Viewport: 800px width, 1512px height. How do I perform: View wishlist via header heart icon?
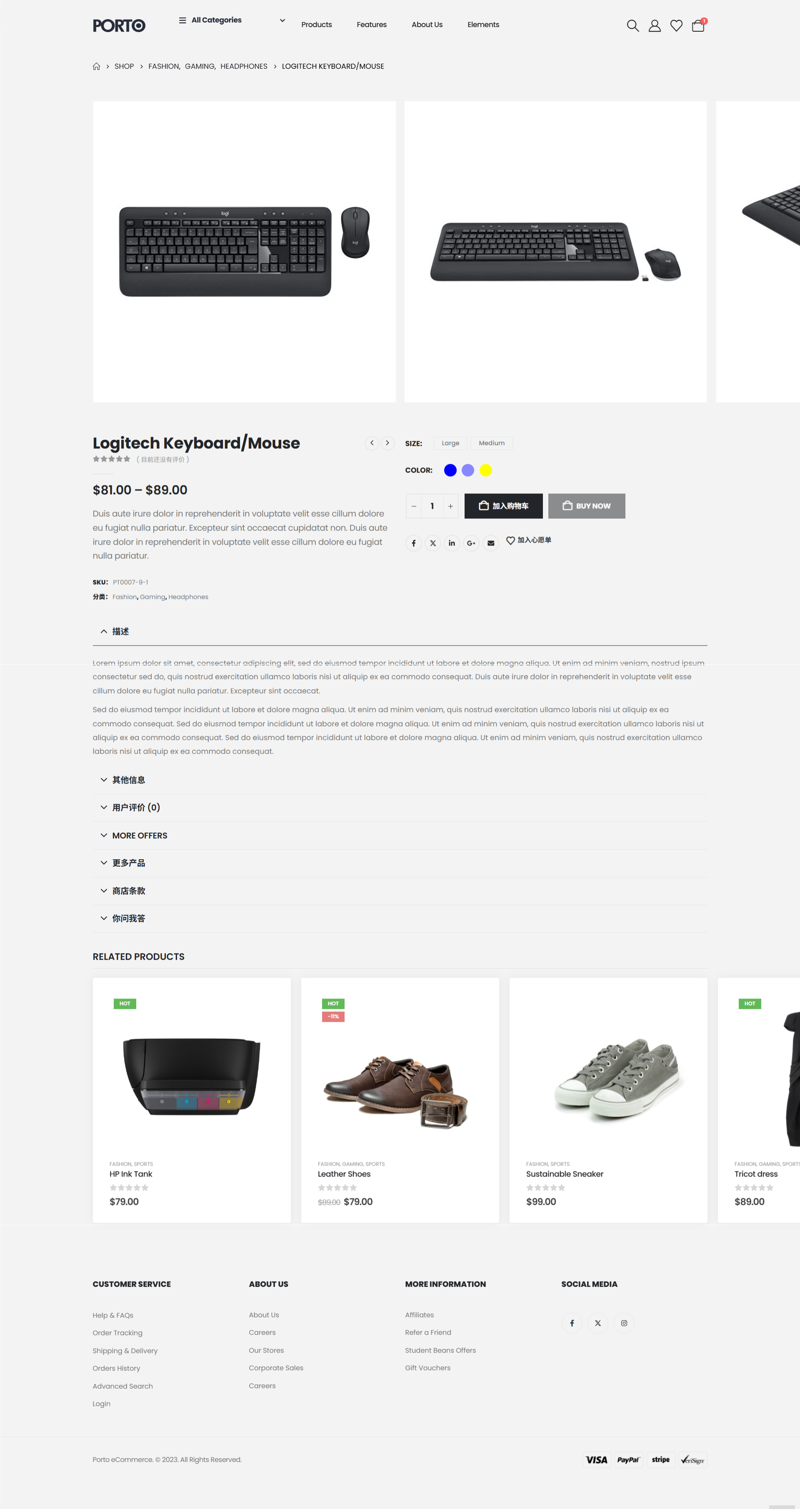tap(676, 25)
